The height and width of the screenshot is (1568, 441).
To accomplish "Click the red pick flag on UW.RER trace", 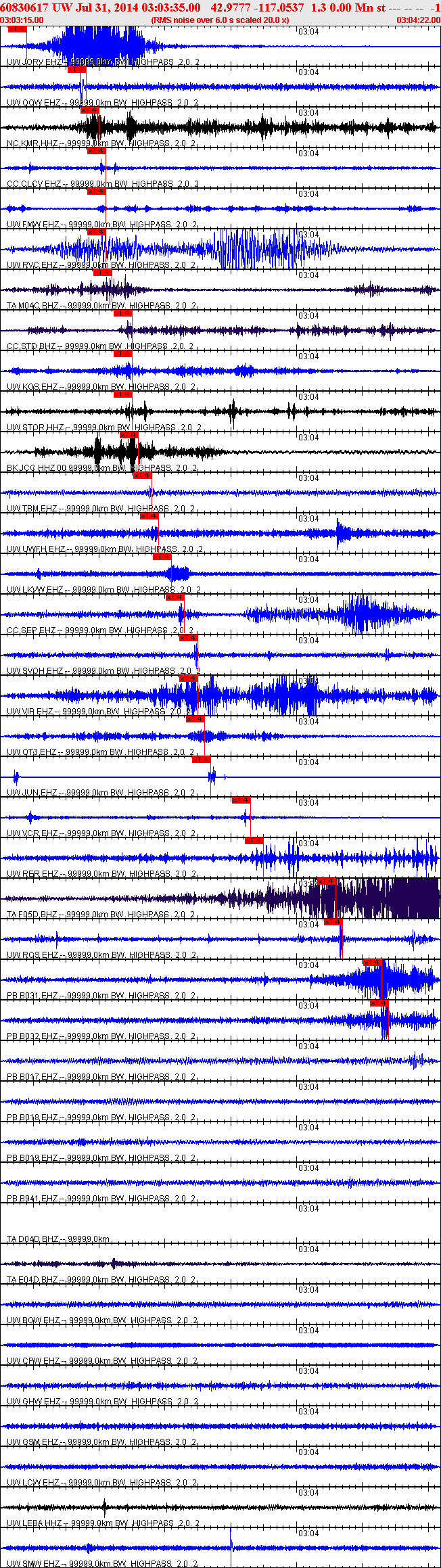I will click(254, 841).
